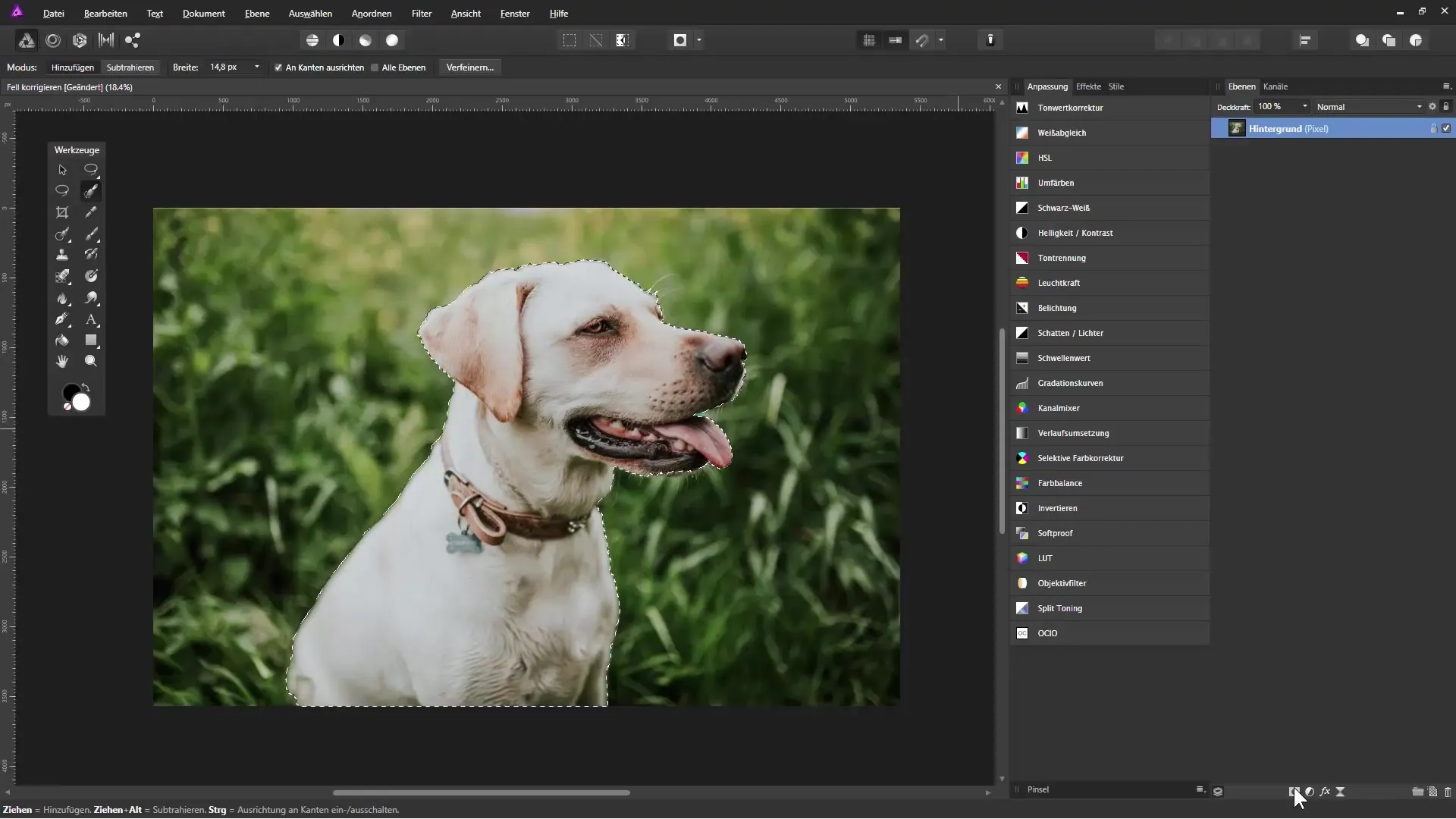The height and width of the screenshot is (819, 1456).
Task: Click the Verfeinern... button
Action: click(470, 67)
